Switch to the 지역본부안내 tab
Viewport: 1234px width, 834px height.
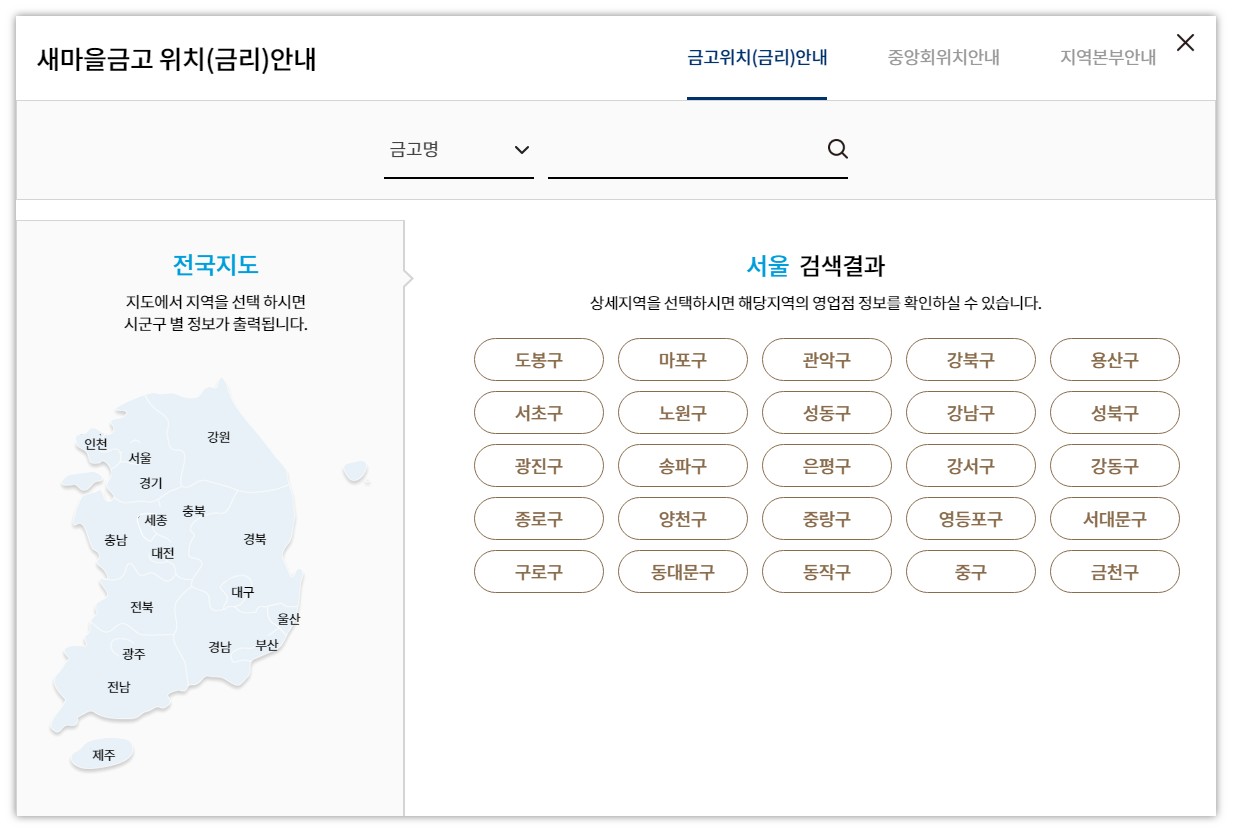coord(1108,58)
